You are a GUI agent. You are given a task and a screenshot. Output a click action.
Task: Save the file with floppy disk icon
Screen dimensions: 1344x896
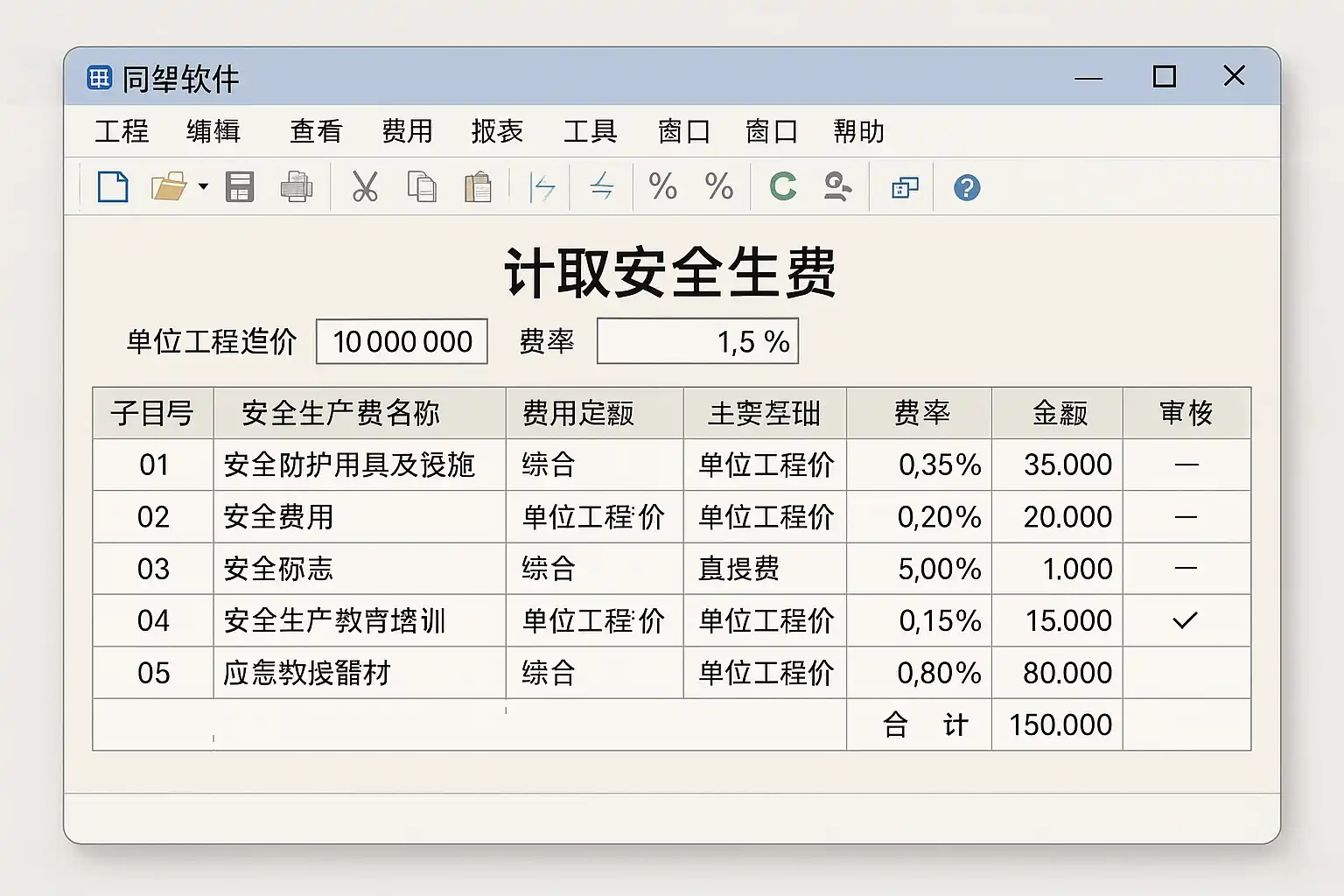tap(240, 187)
